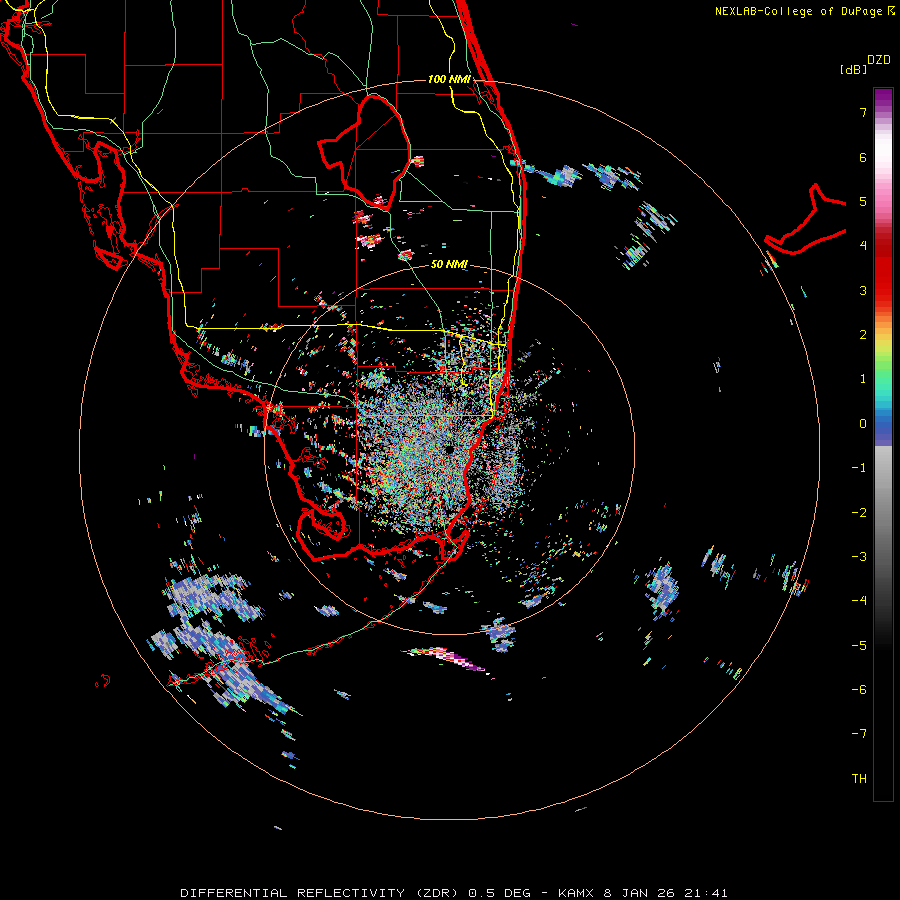Click the 0 tick label on the color scale
Image resolution: width=900 pixels, height=900 pixels.
pos(863,424)
